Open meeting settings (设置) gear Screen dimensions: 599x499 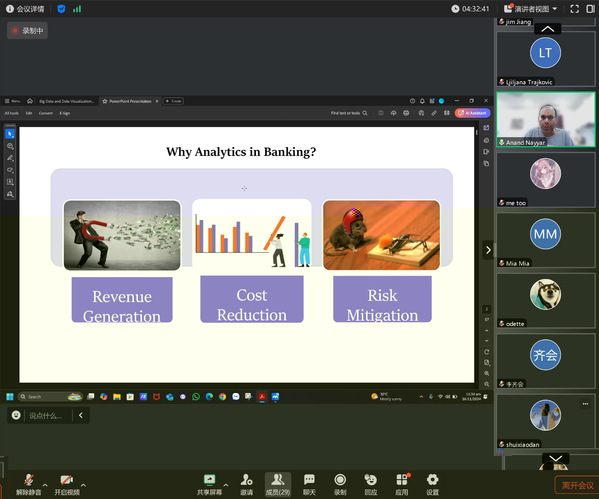pos(432,484)
